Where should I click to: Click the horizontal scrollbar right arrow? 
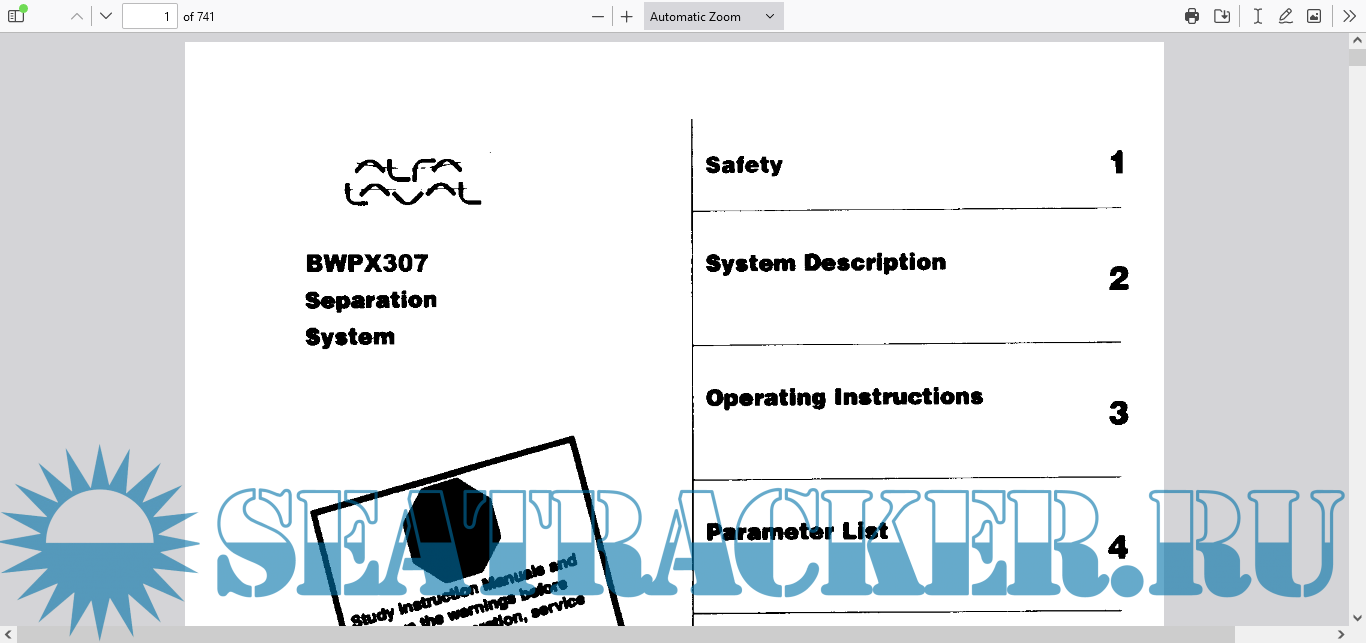coord(1342,635)
